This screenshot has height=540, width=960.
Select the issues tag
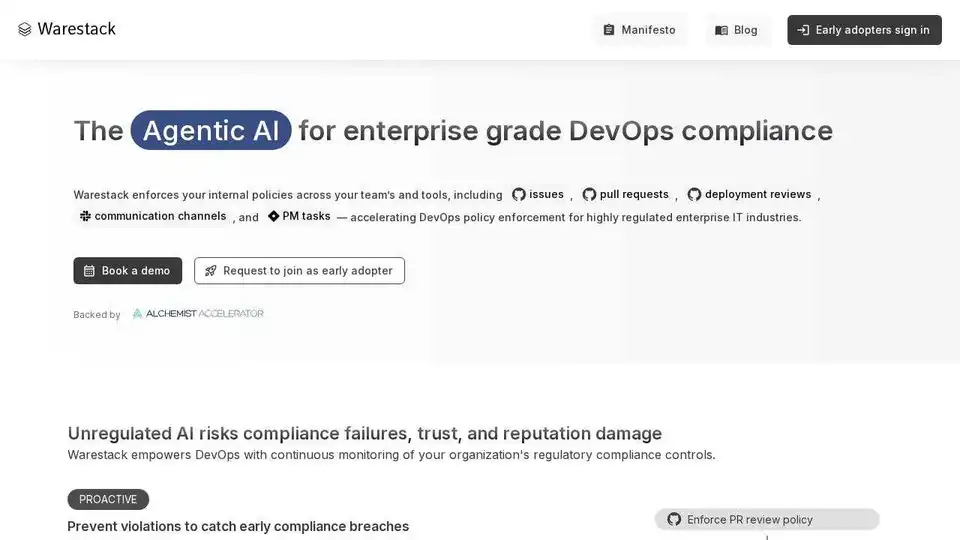[x=538, y=194]
